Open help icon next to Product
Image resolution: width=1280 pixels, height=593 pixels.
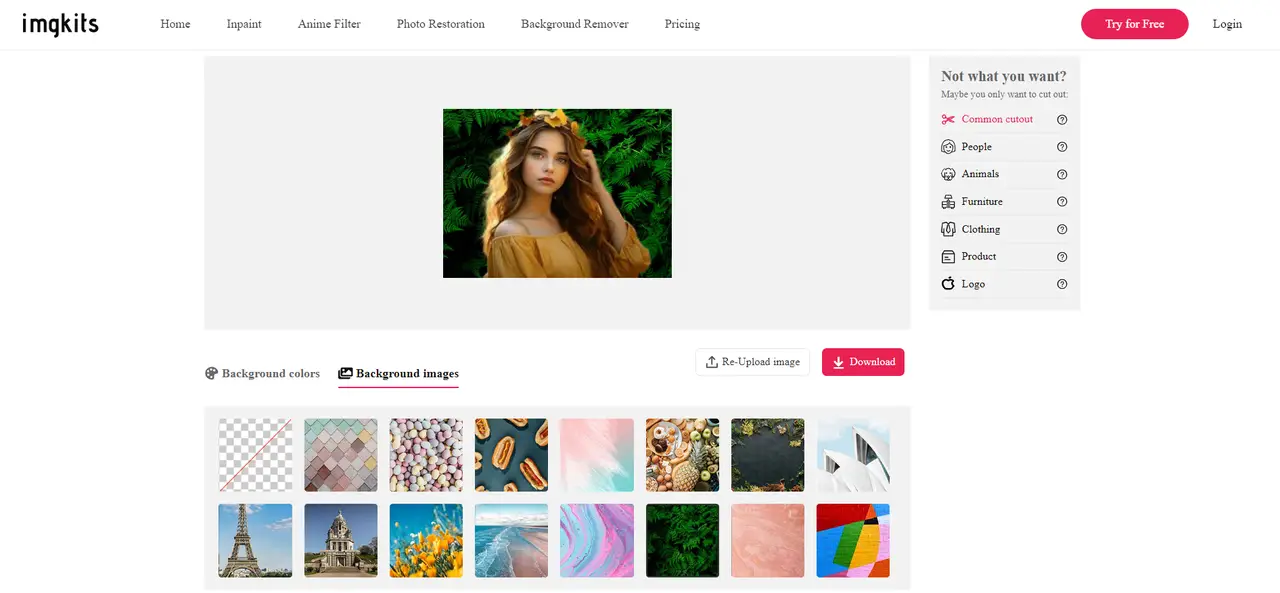tap(1062, 257)
